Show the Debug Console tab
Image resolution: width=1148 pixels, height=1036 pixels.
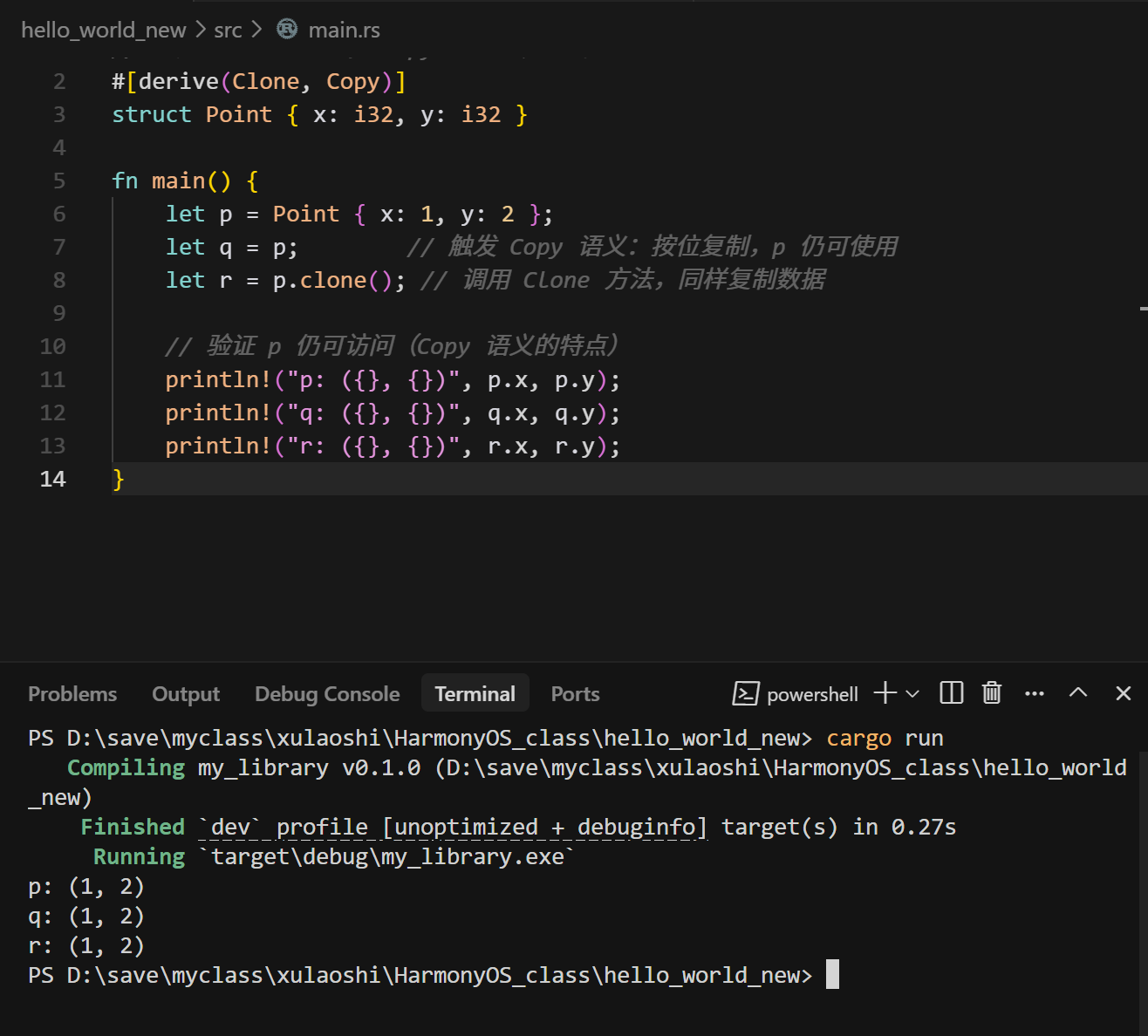coord(327,694)
